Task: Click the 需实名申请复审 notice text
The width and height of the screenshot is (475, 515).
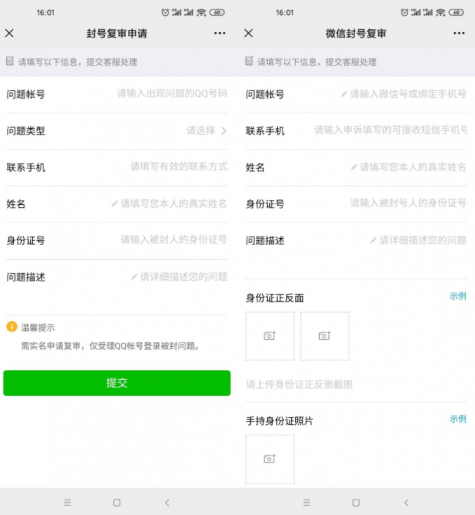Action: pos(111,346)
